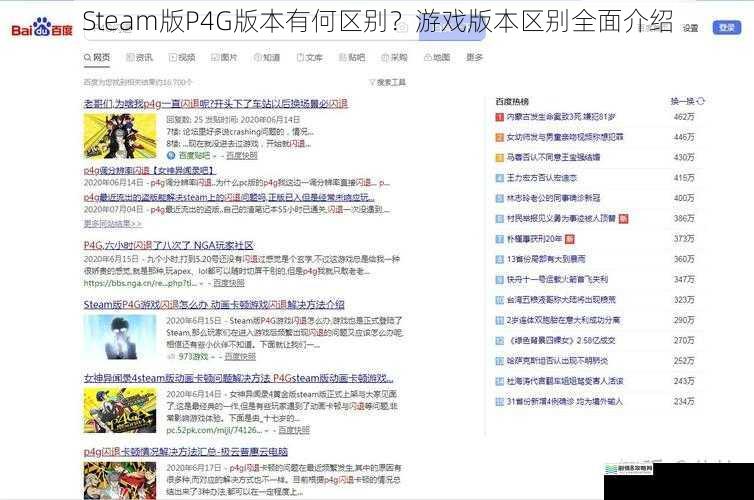
Task: Switch to the 视频 tab
Action: point(182,57)
